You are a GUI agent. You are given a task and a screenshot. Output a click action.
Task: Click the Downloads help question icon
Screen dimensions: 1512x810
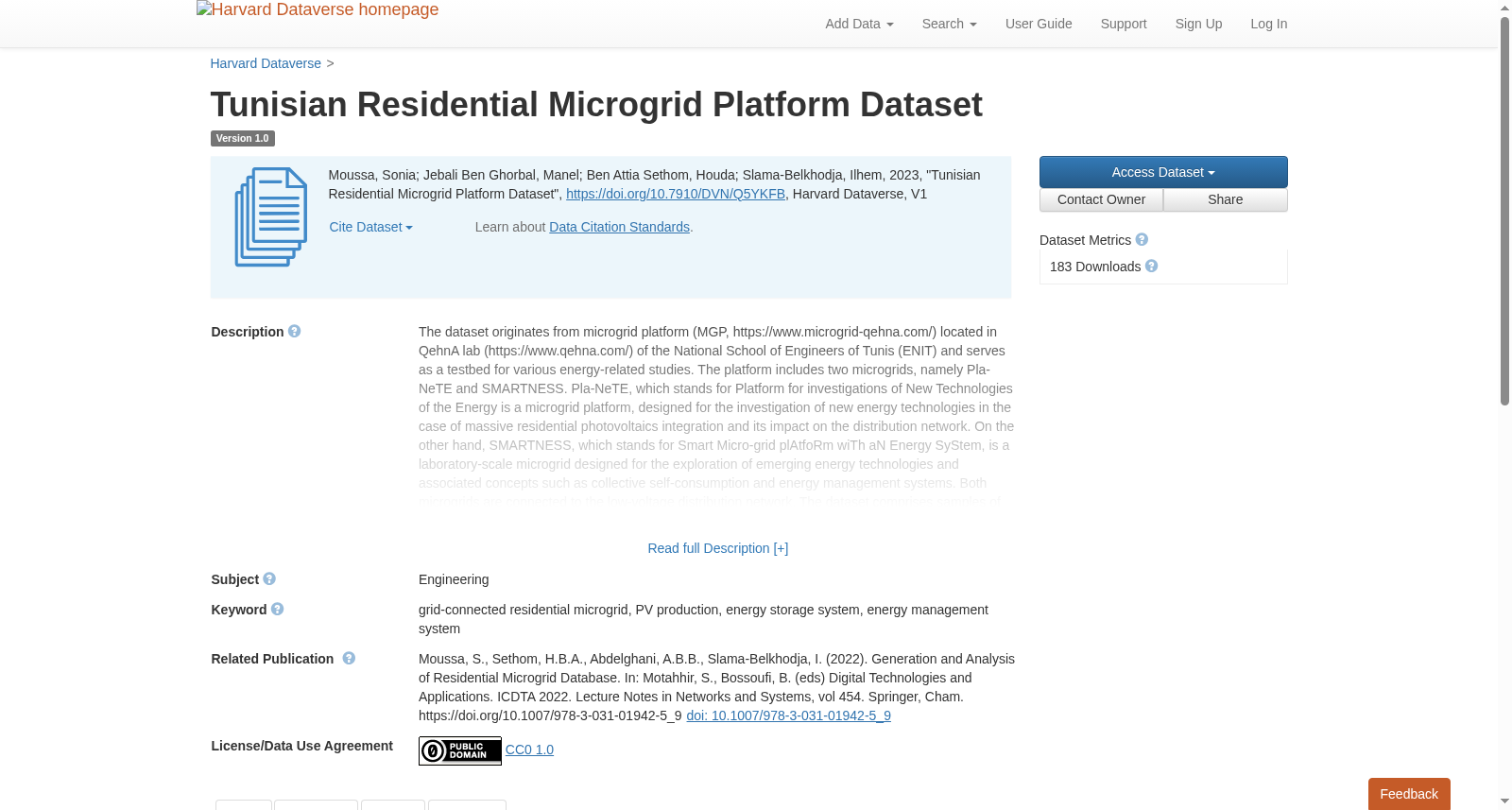click(1151, 267)
